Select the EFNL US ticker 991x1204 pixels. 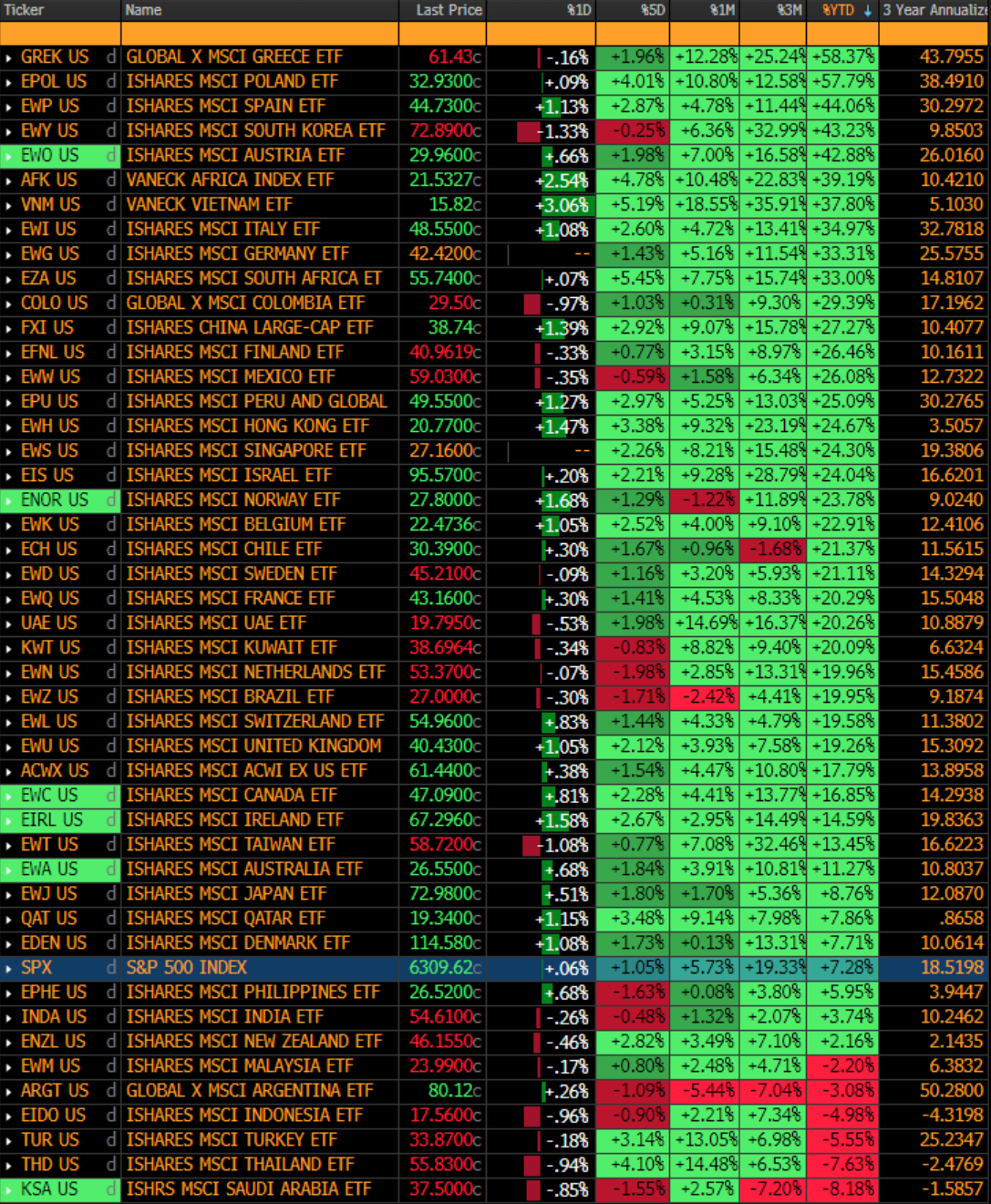coord(53,353)
